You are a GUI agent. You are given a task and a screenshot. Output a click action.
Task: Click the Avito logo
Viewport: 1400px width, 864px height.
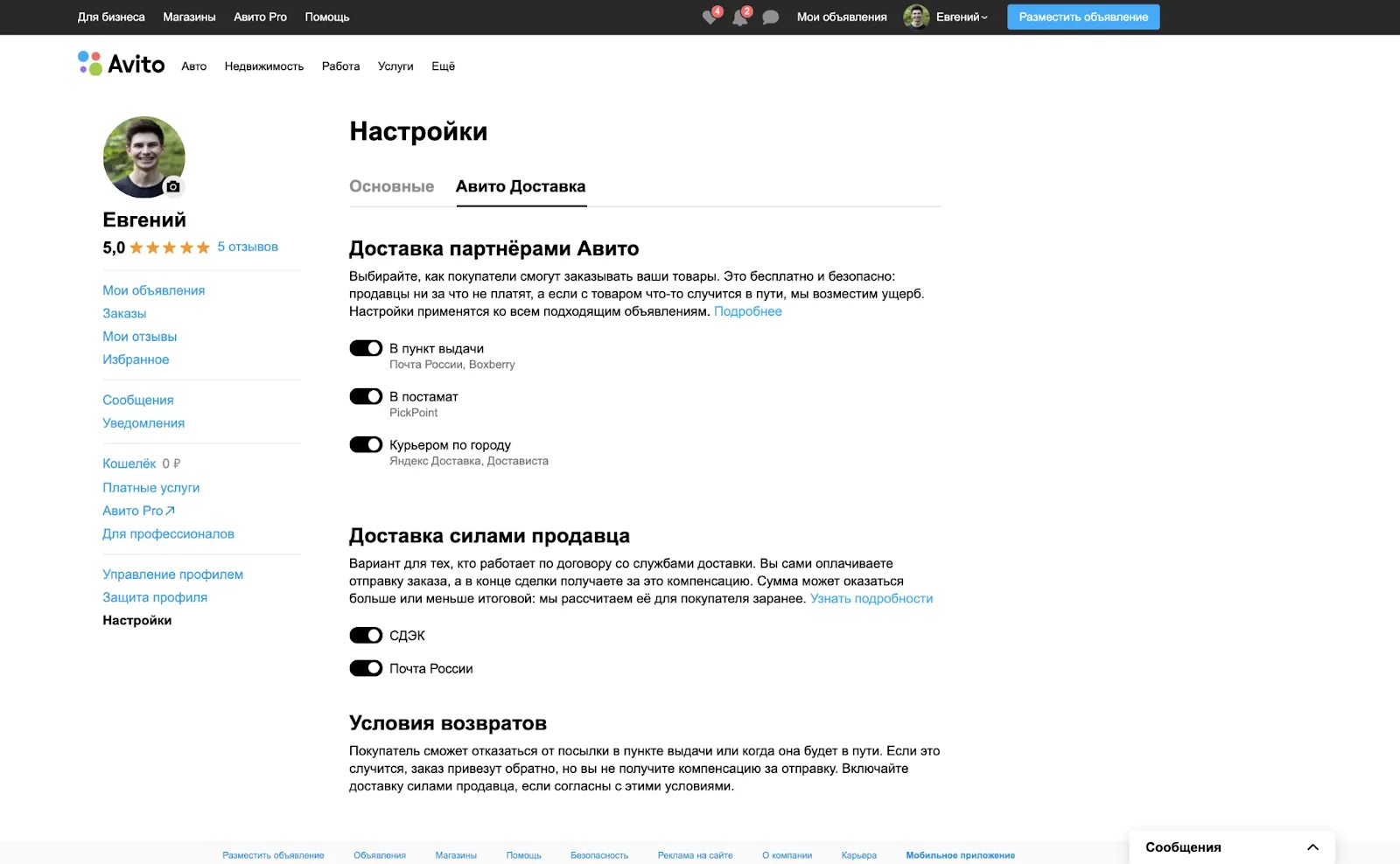(x=121, y=64)
